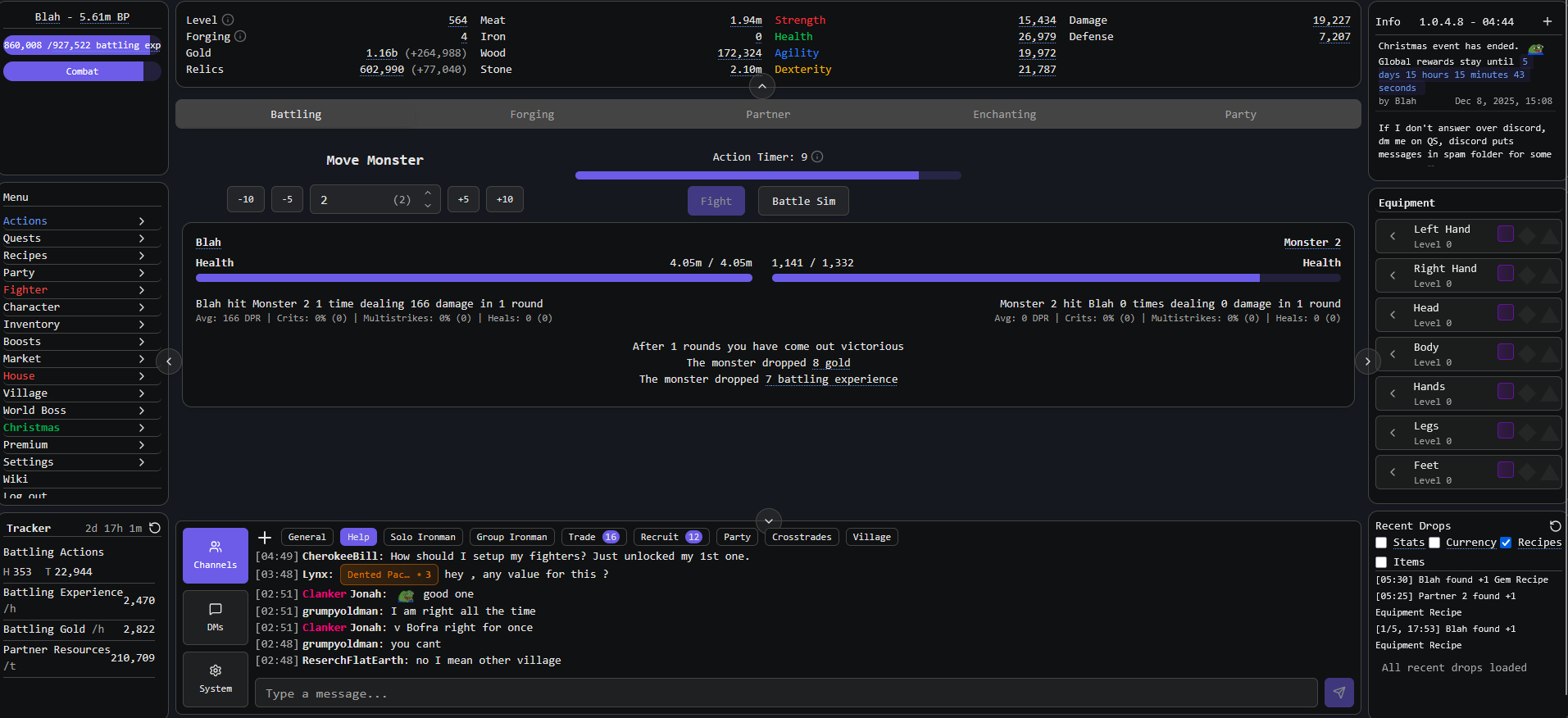The width and height of the screenshot is (1568, 718).
Task: Expand the Hands equipment row
Action: tap(1393, 393)
